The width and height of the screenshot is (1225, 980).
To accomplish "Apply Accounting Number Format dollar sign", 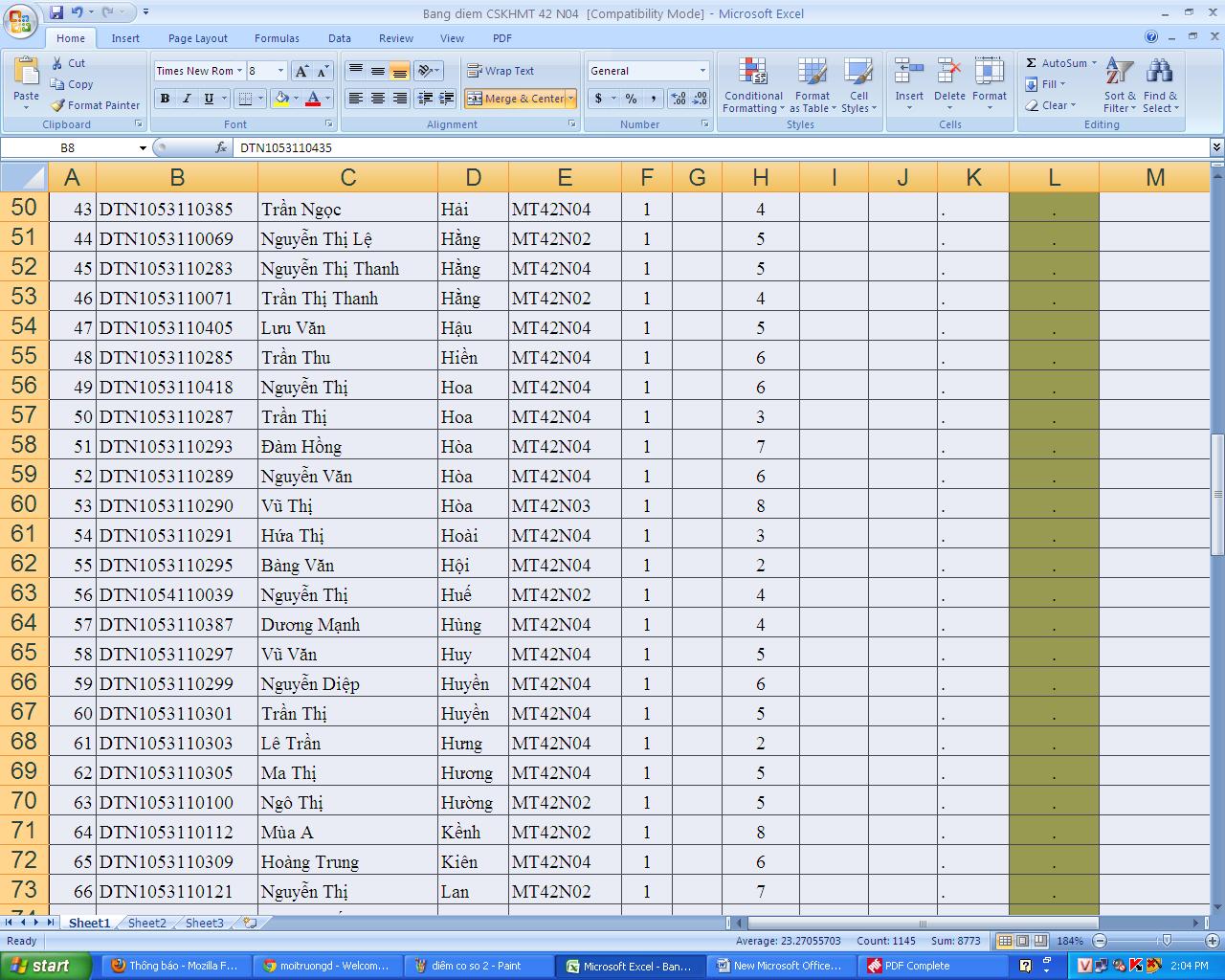I will click(x=598, y=99).
